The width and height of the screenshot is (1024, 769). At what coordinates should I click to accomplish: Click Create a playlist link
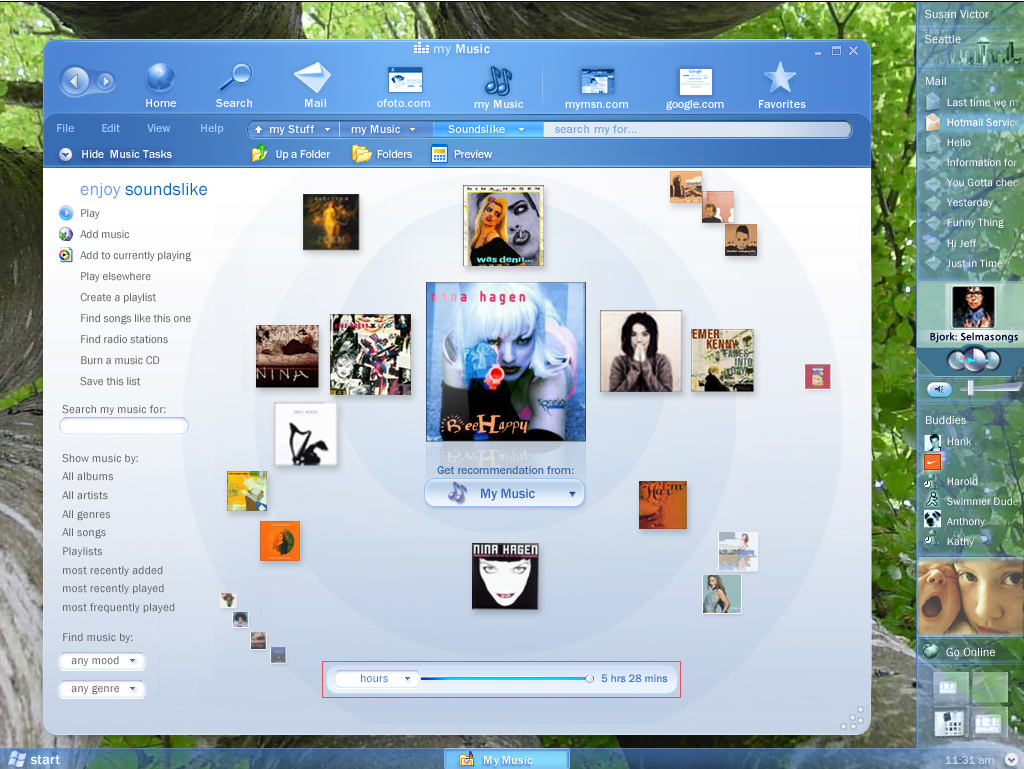[x=118, y=297]
